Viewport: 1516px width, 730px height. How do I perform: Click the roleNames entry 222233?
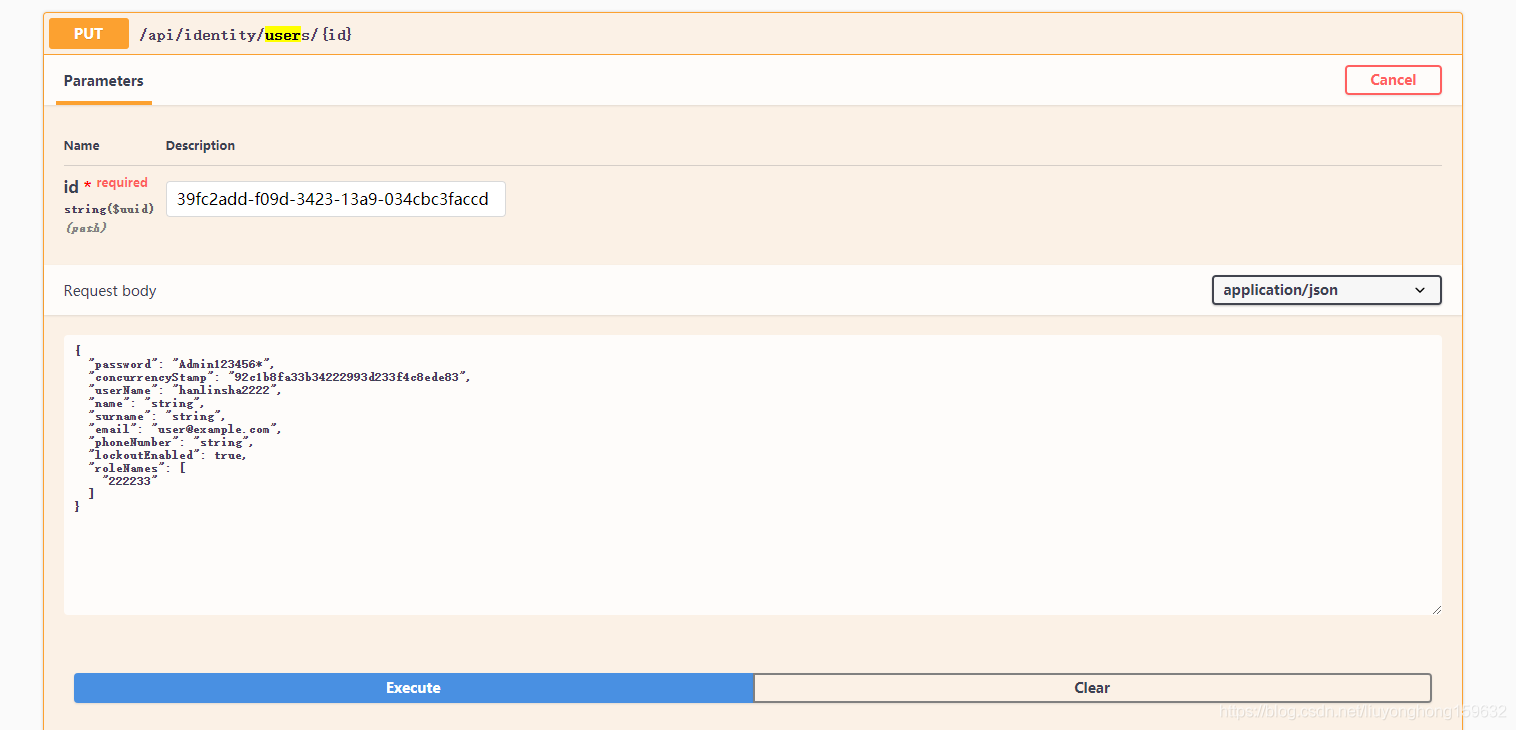pos(130,481)
